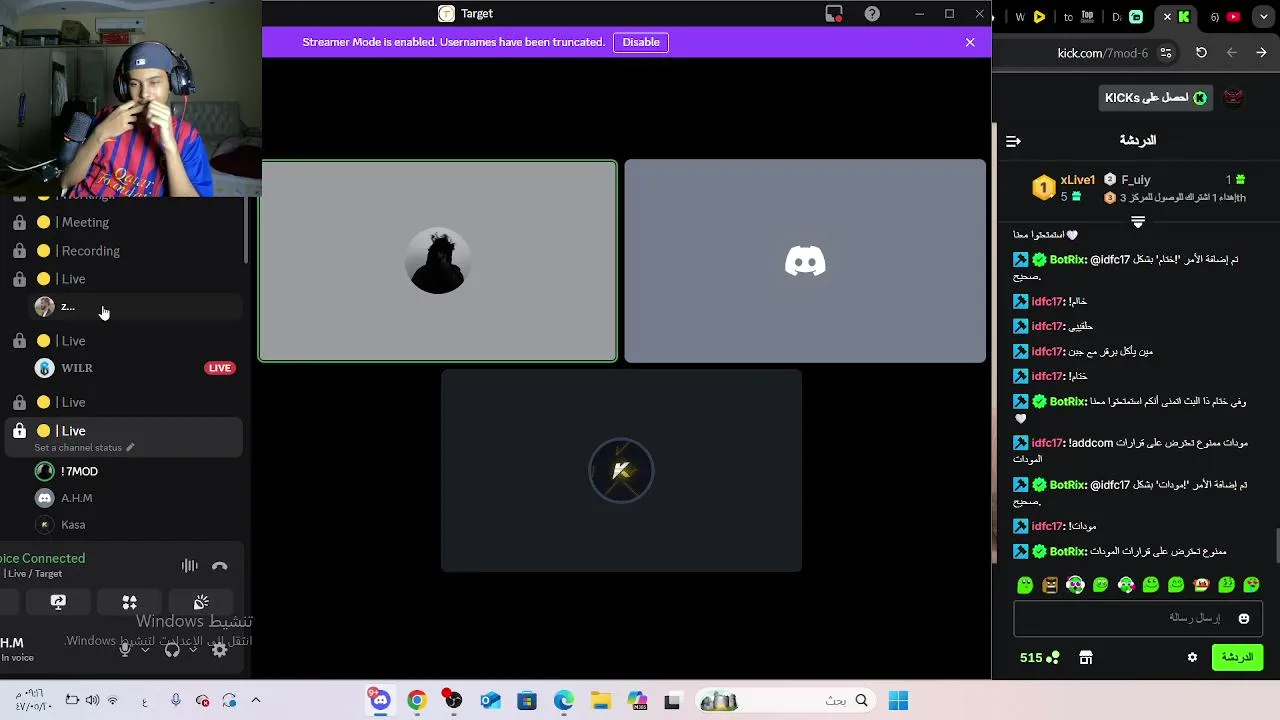
Task: Open the Windows Start menu
Action: coord(898,701)
